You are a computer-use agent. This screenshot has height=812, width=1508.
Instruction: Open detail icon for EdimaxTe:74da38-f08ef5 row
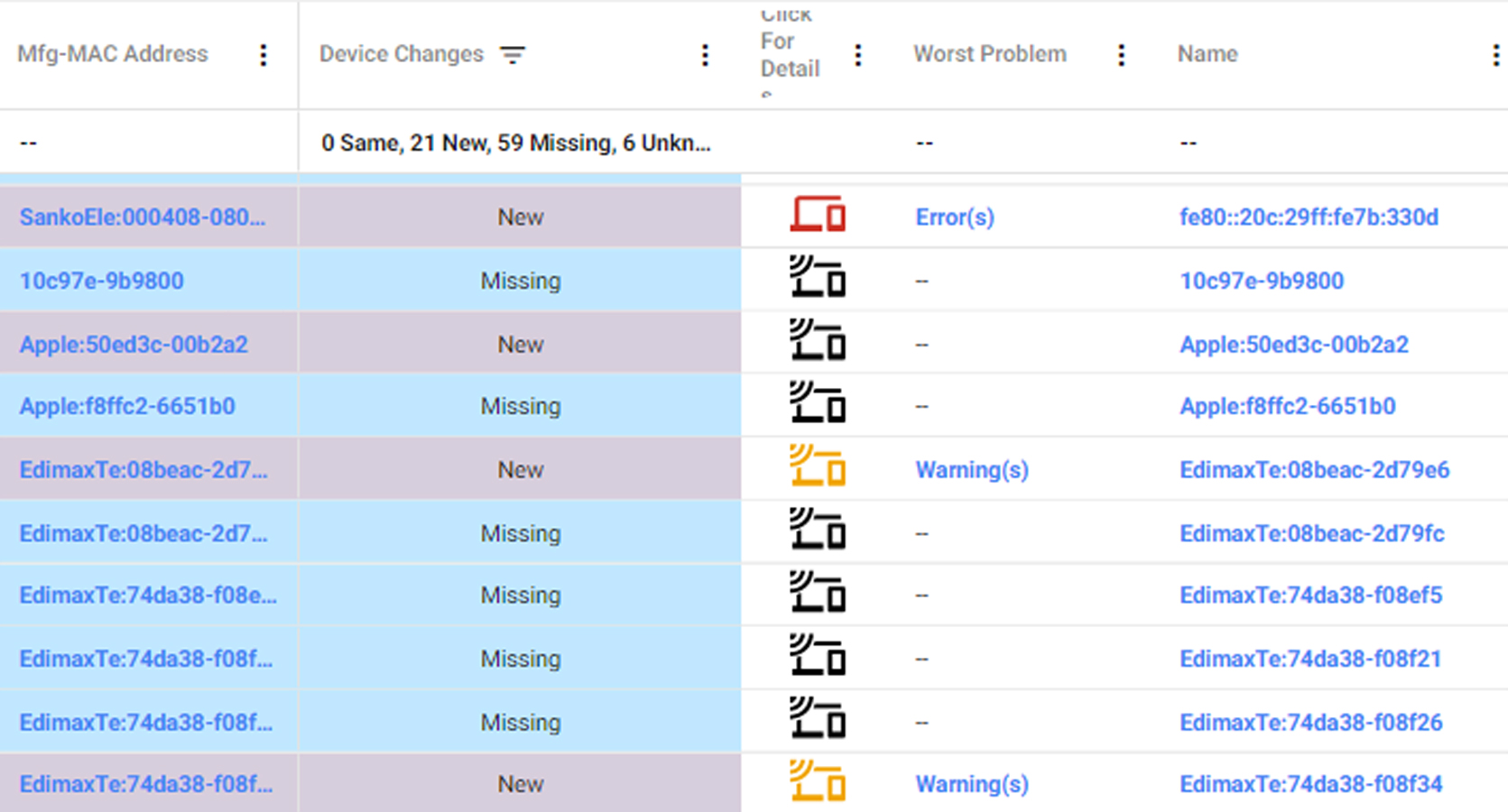click(x=818, y=595)
